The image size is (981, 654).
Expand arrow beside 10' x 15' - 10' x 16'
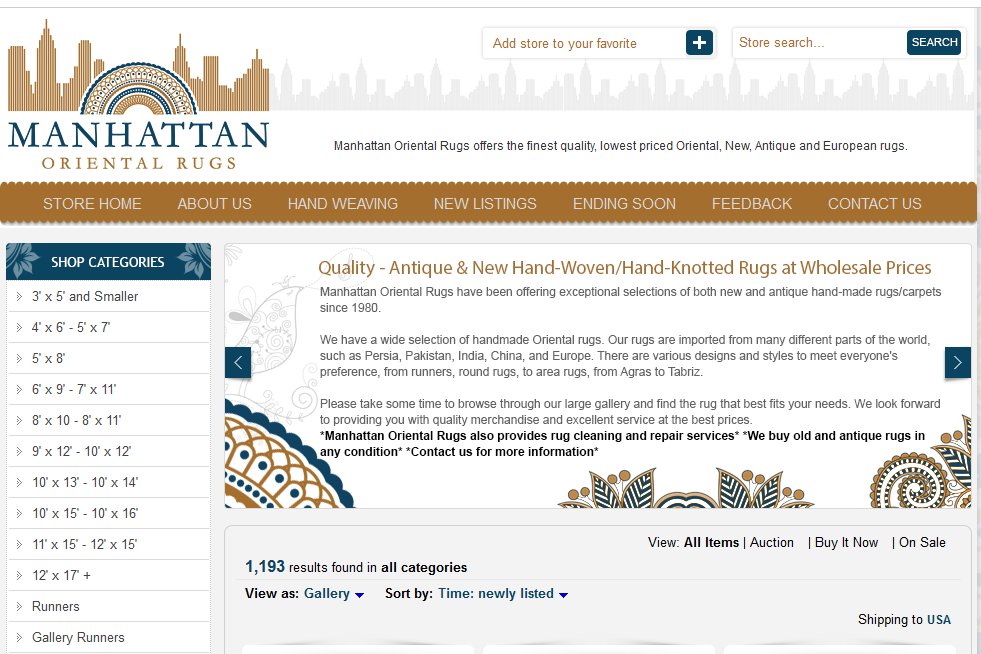click(x=19, y=513)
